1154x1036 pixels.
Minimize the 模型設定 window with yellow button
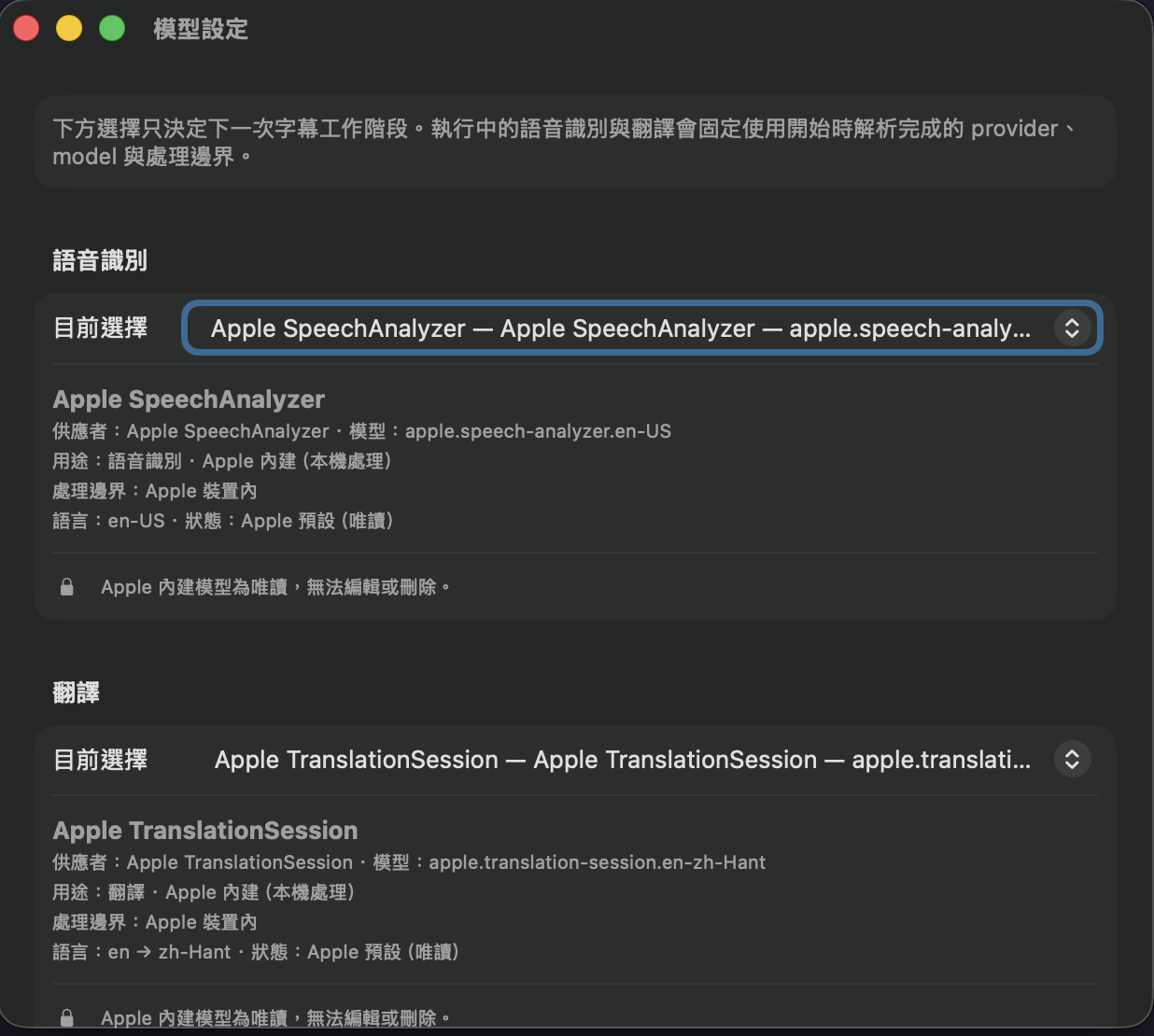point(69,29)
